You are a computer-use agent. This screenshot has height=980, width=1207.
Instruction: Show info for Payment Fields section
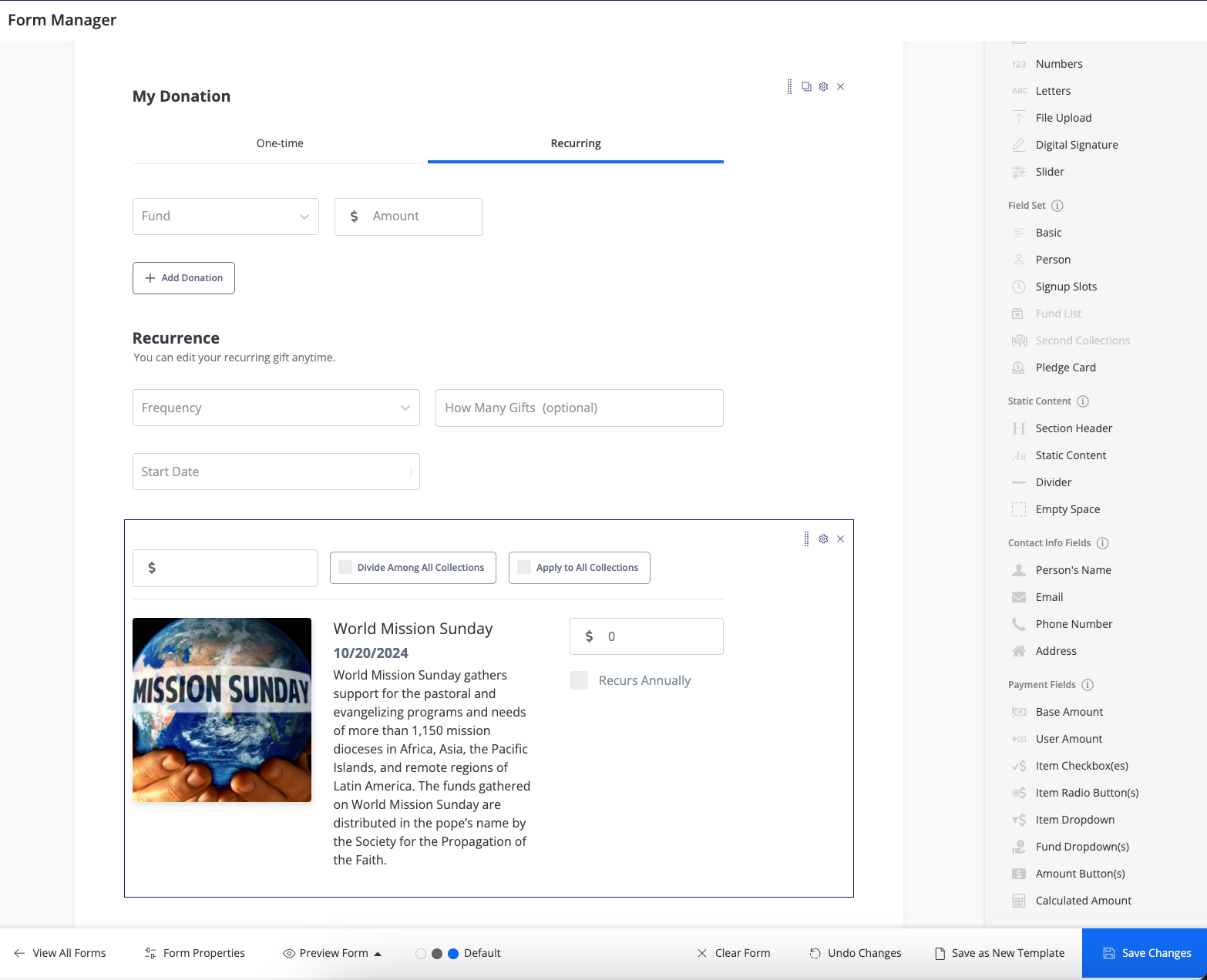(1088, 685)
